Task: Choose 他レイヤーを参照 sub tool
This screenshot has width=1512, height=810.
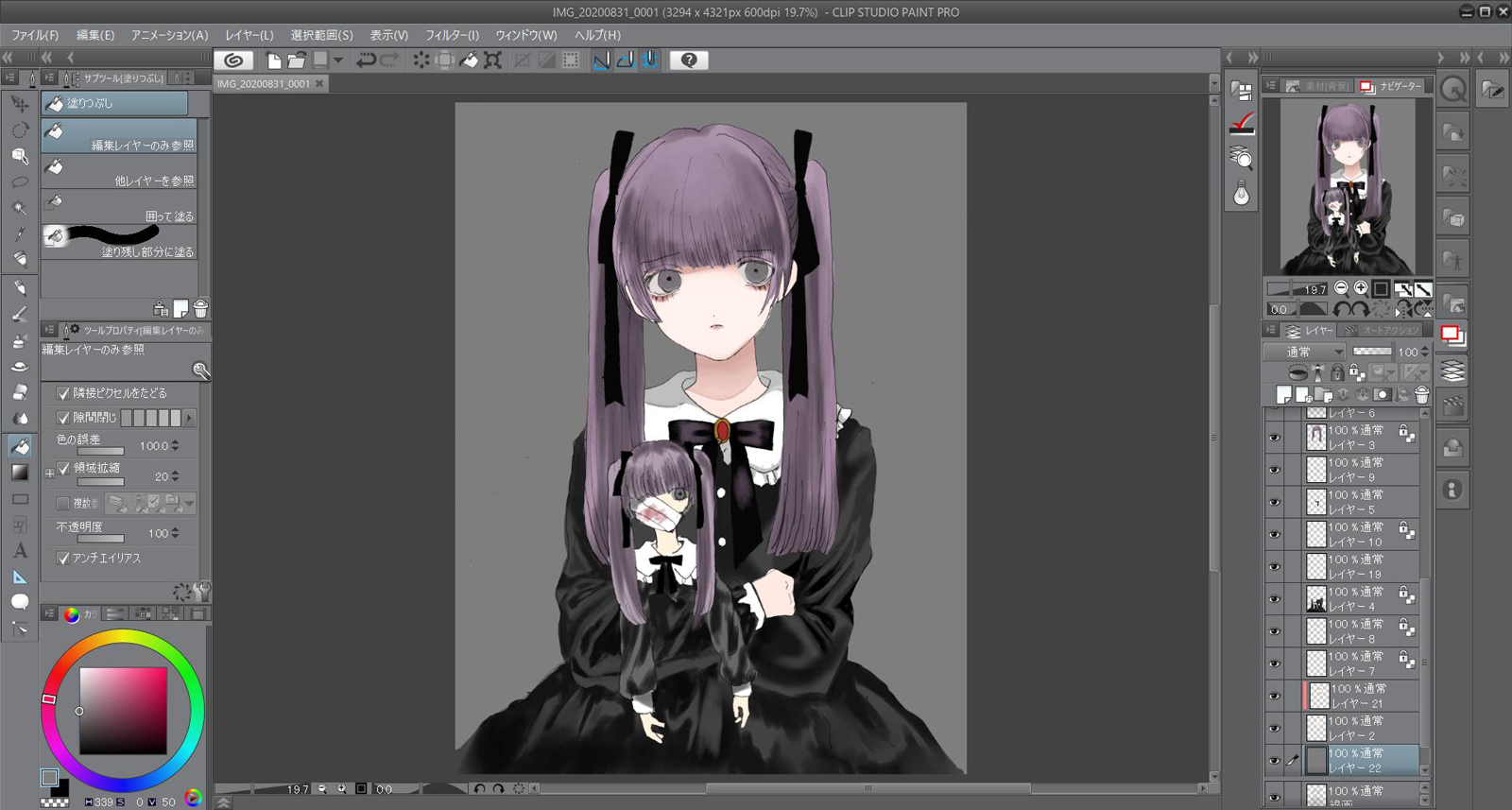Action: [119, 173]
